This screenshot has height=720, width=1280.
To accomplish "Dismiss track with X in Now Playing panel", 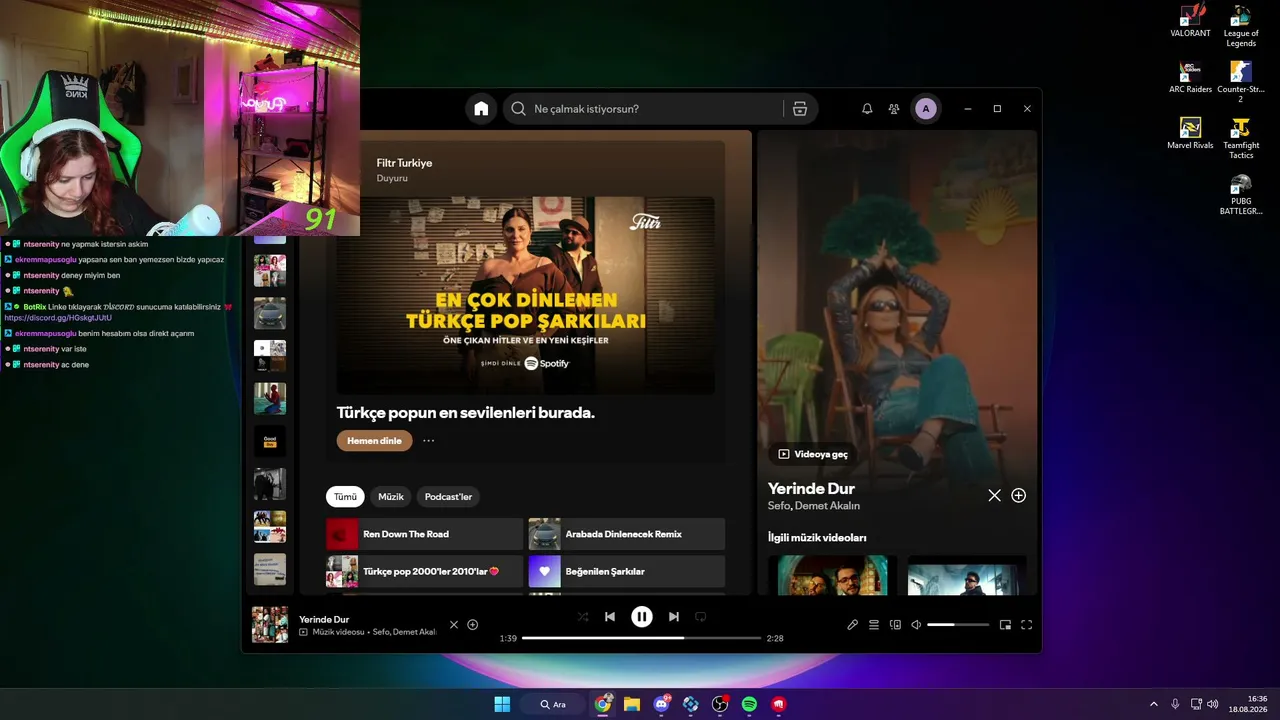I will point(994,495).
